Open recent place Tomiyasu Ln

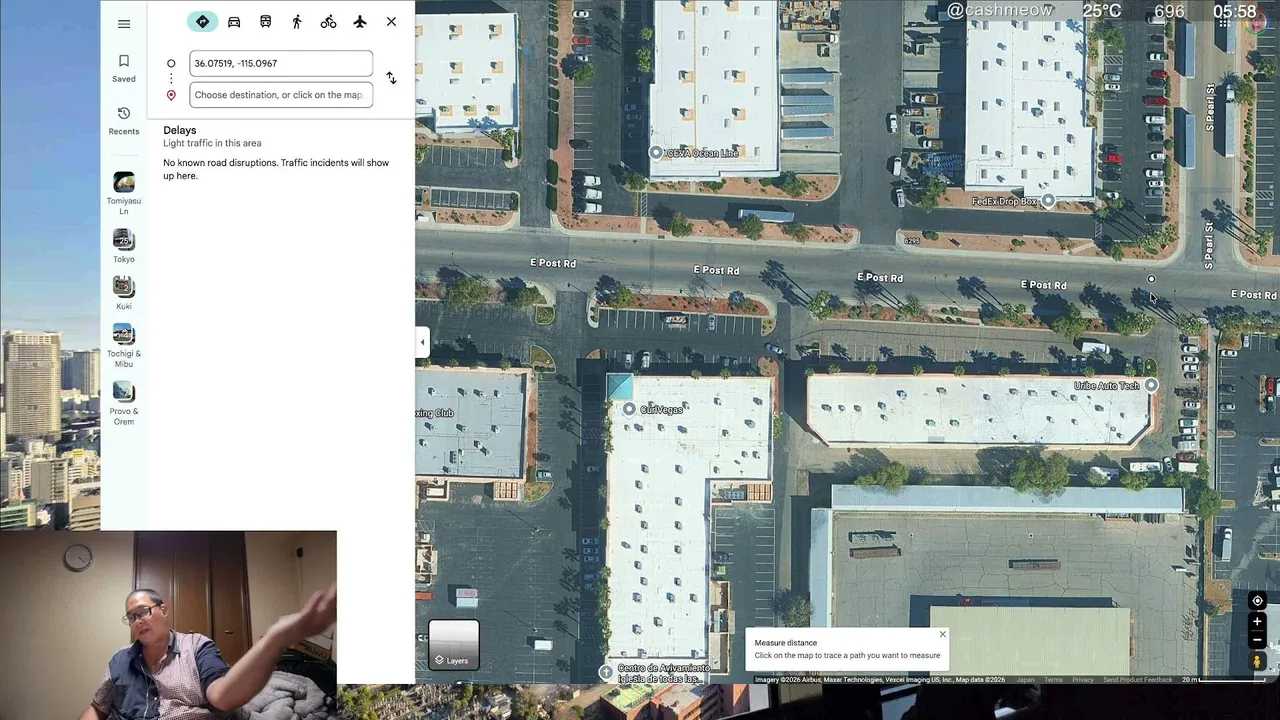coord(124,193)
